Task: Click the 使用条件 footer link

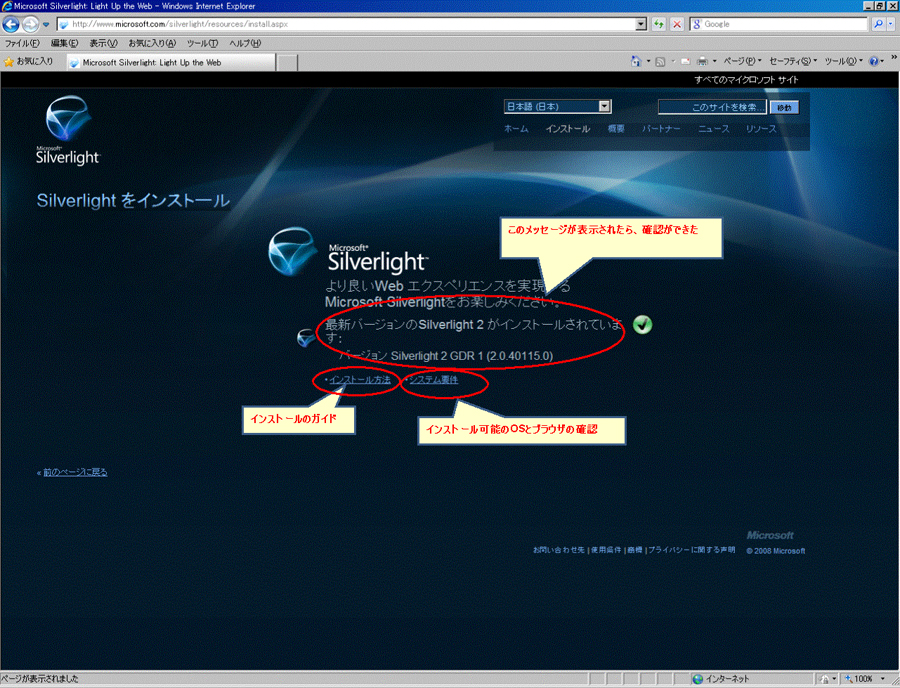Action: click(x=606, y=550)
